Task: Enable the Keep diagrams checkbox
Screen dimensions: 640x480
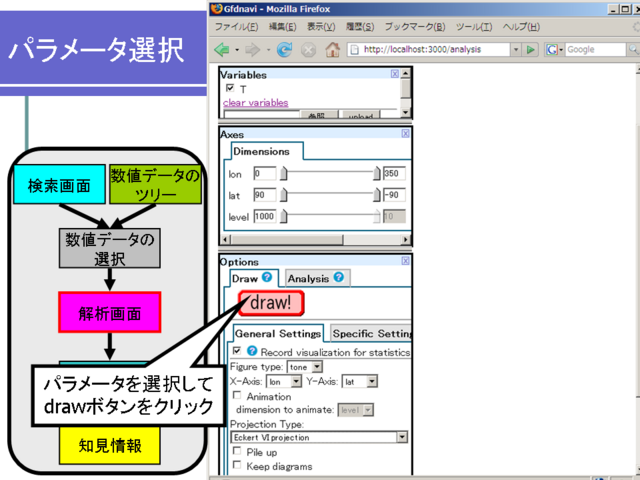Action: point(237,465)
